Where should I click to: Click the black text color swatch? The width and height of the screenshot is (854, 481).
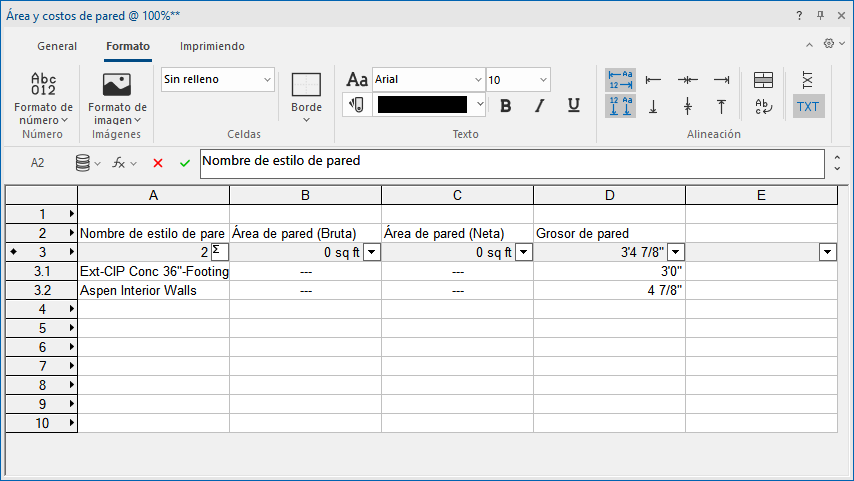tap(422, 104)
